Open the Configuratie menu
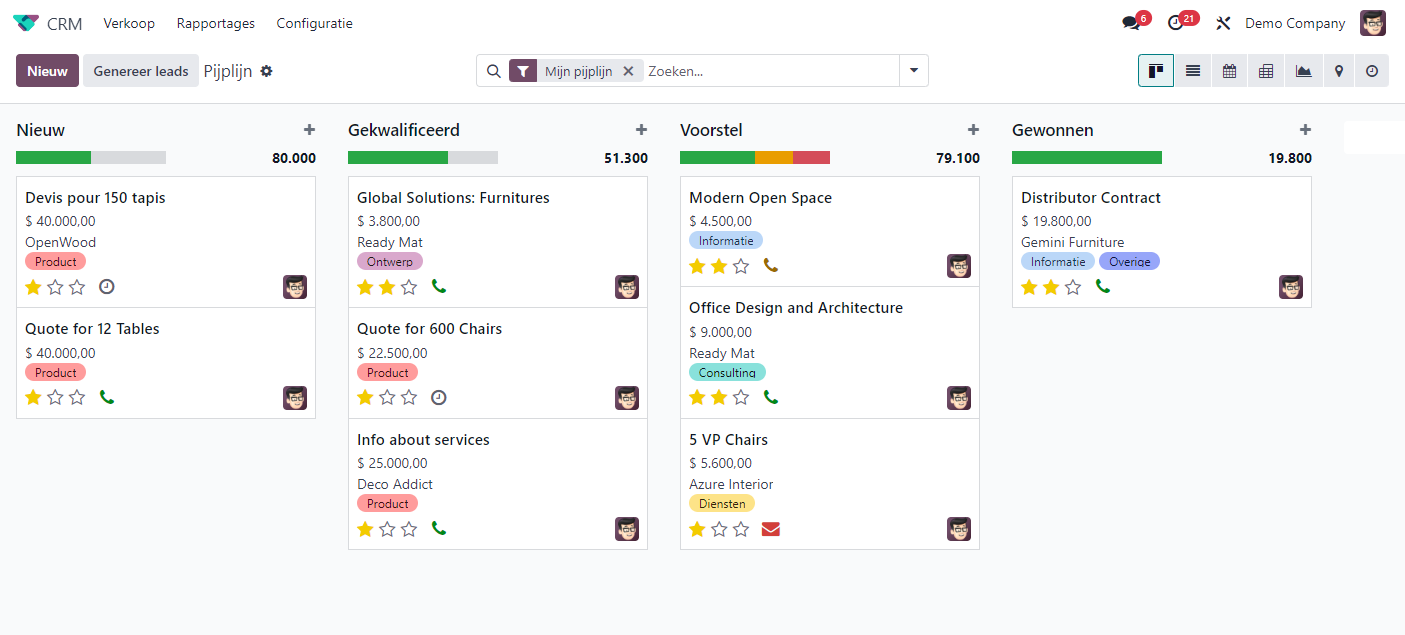The width and height of the screenshot is (1405, 635). coord(314,23)
